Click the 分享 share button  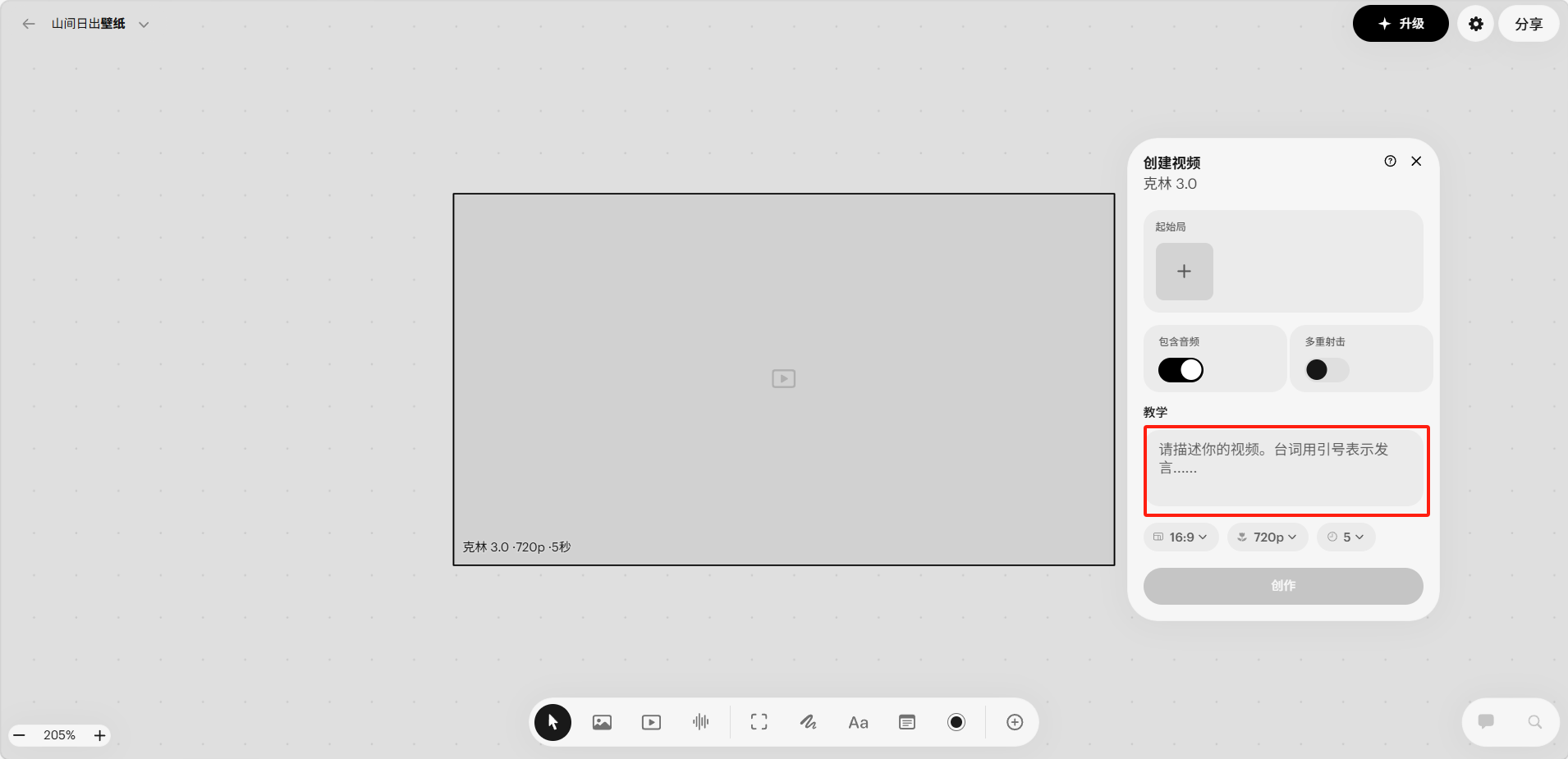1529,24
